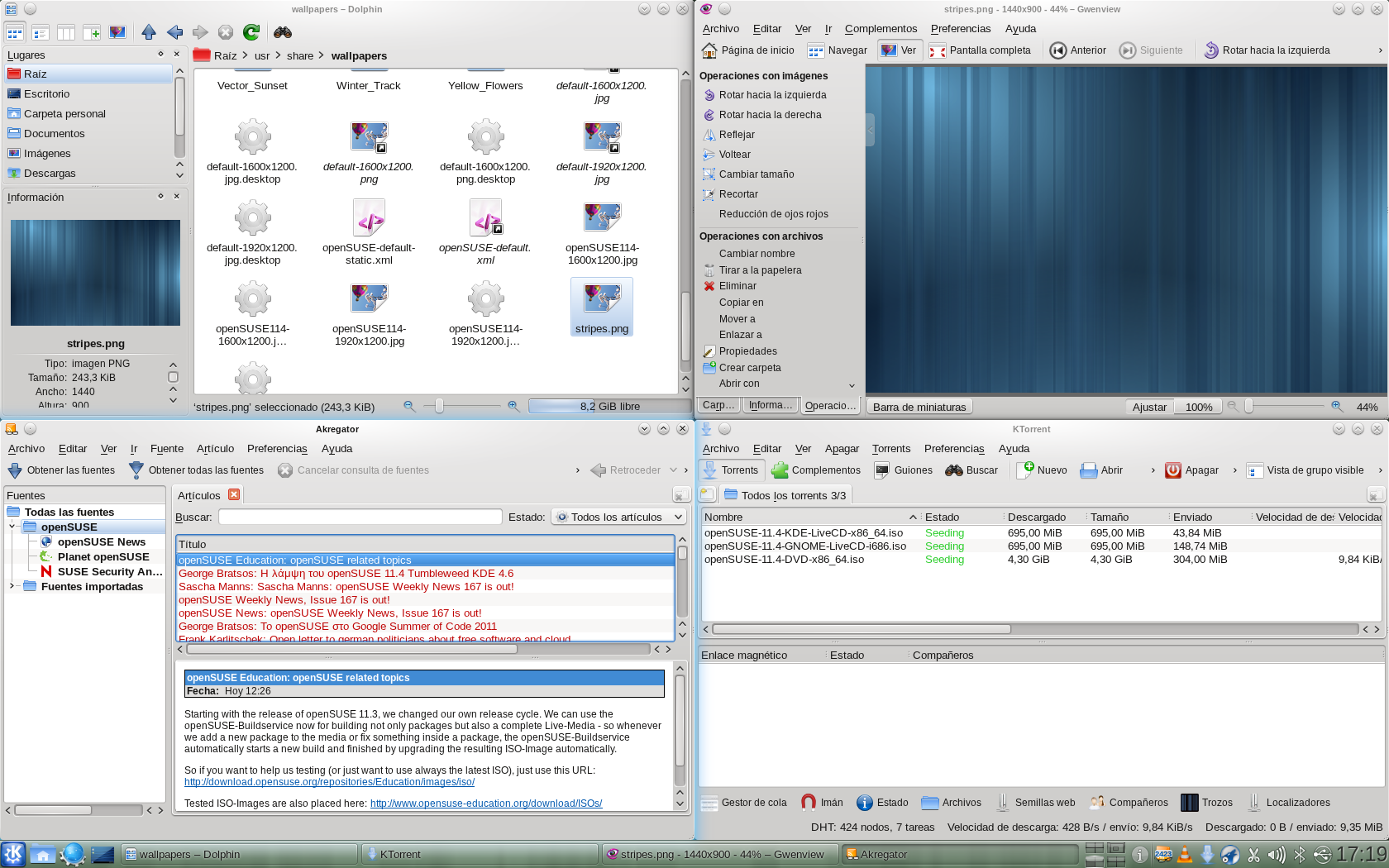The width and height of the screenshot is (1389, 868).
Task: Open the Torrents menu in KTorrent
Action: pos(890,449)
